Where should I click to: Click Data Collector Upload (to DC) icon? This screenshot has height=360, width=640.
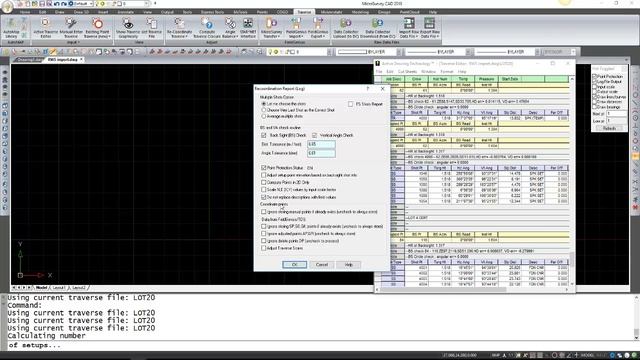click(x=346, y=28)
